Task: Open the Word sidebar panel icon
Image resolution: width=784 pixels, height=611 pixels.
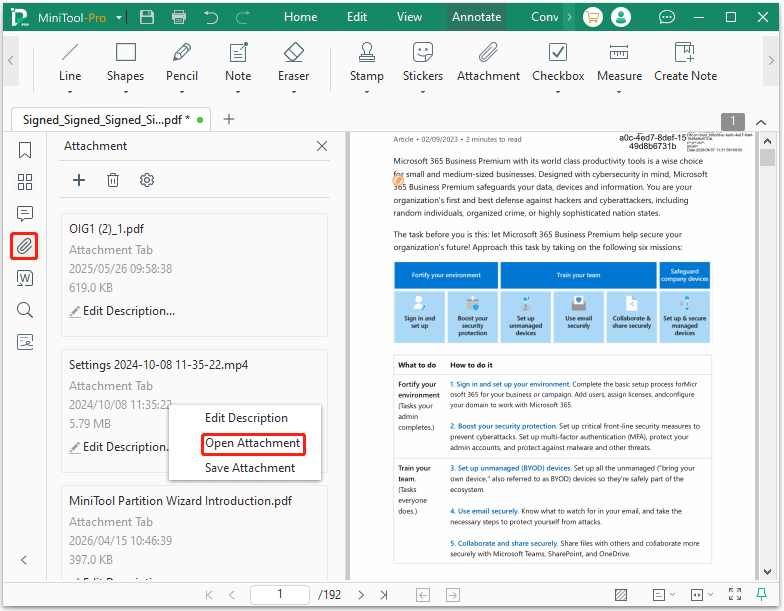Action: 25,278
